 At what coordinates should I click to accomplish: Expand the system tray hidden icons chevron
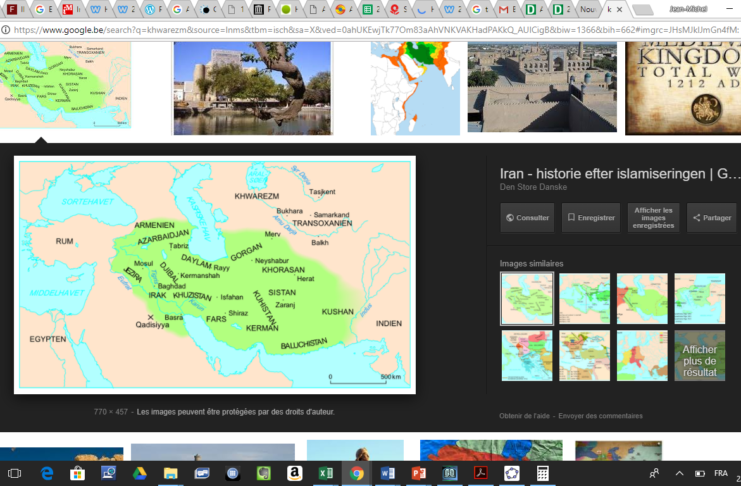pyautogui.click(x=679, y=473)
